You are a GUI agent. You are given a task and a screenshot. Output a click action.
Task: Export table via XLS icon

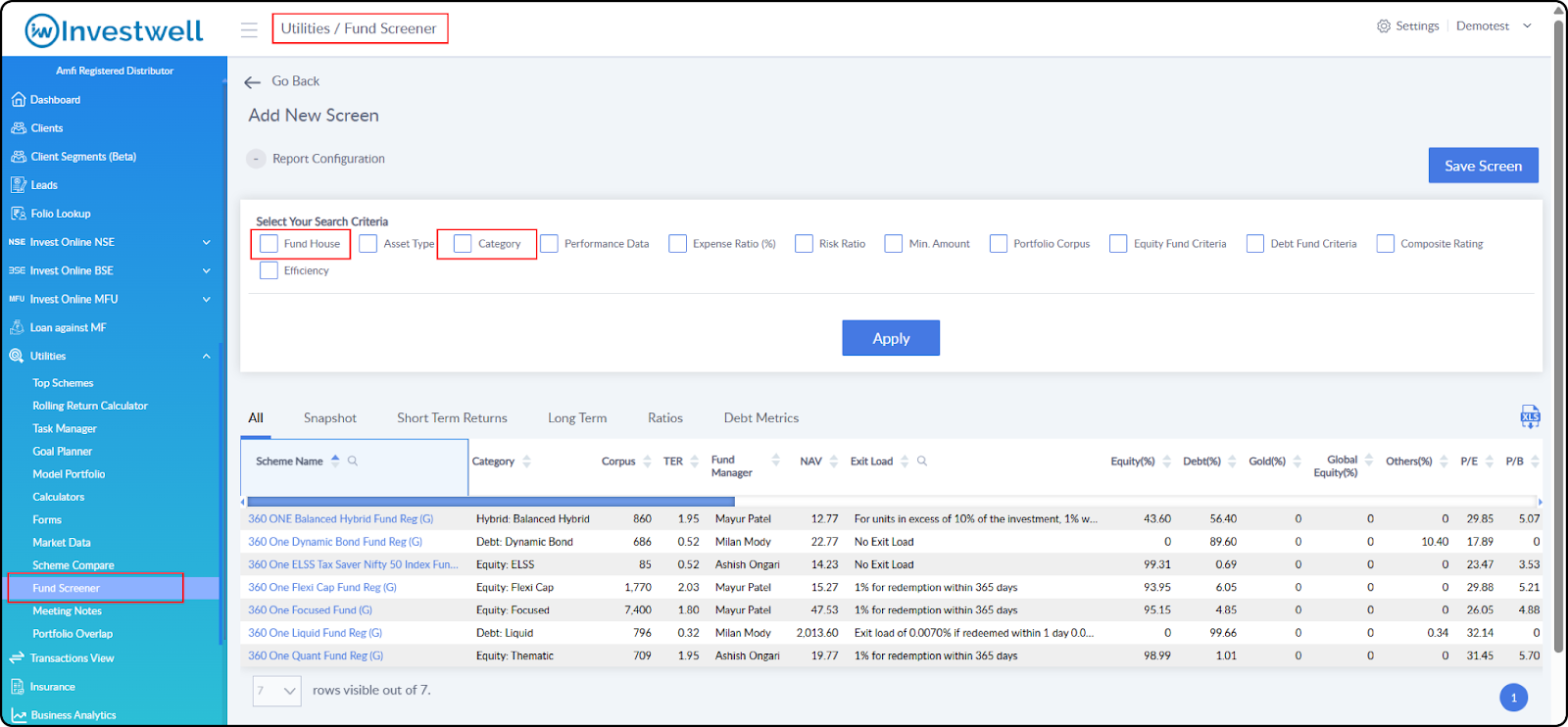pos(1530,417)
